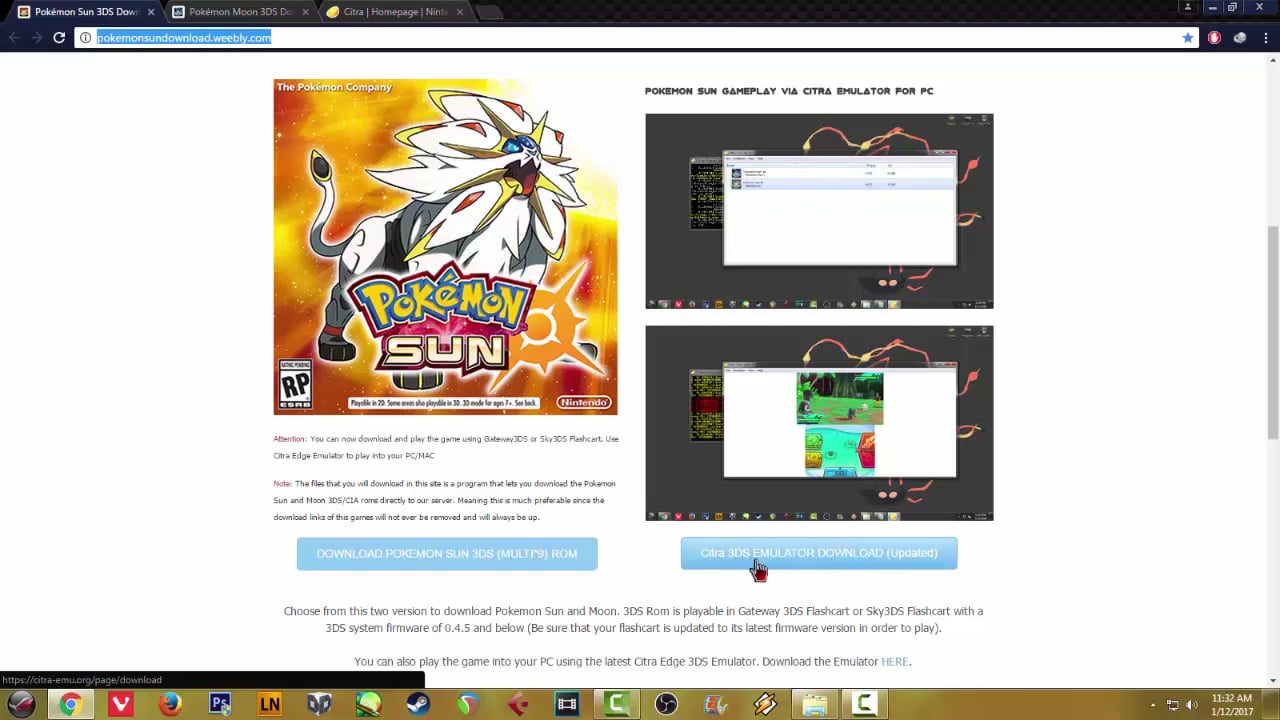Click the 'POKEMON SUN GAMEPLAY VIA CITRA EMULATOR FOR PC' heading
The width and height of the screenshot is (1280, 720).
tap(789, 91)
